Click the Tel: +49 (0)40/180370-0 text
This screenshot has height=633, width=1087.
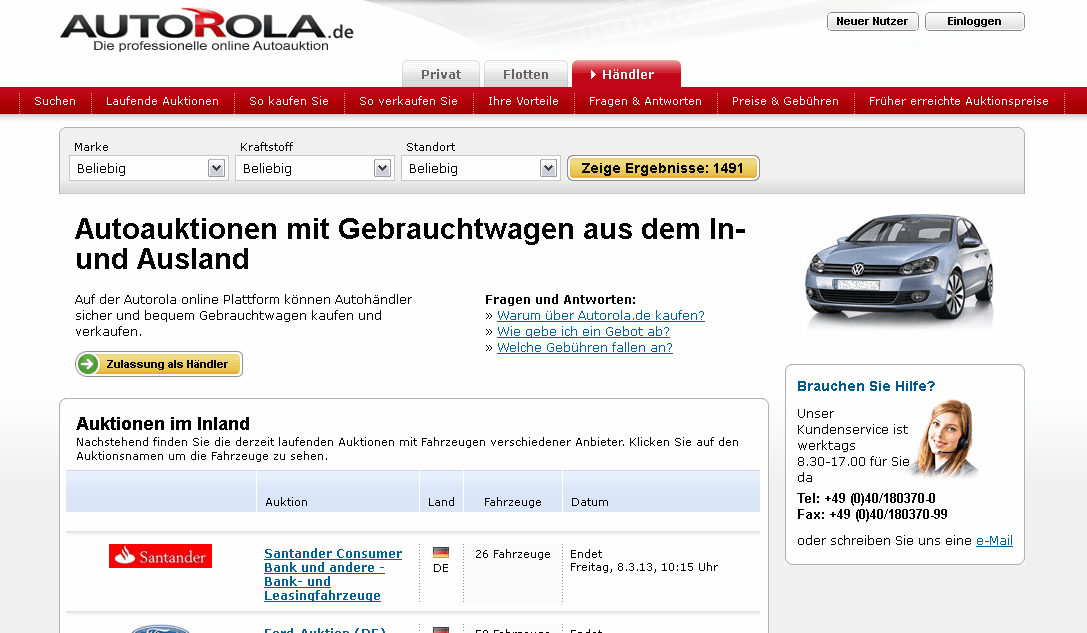(866, 498)
